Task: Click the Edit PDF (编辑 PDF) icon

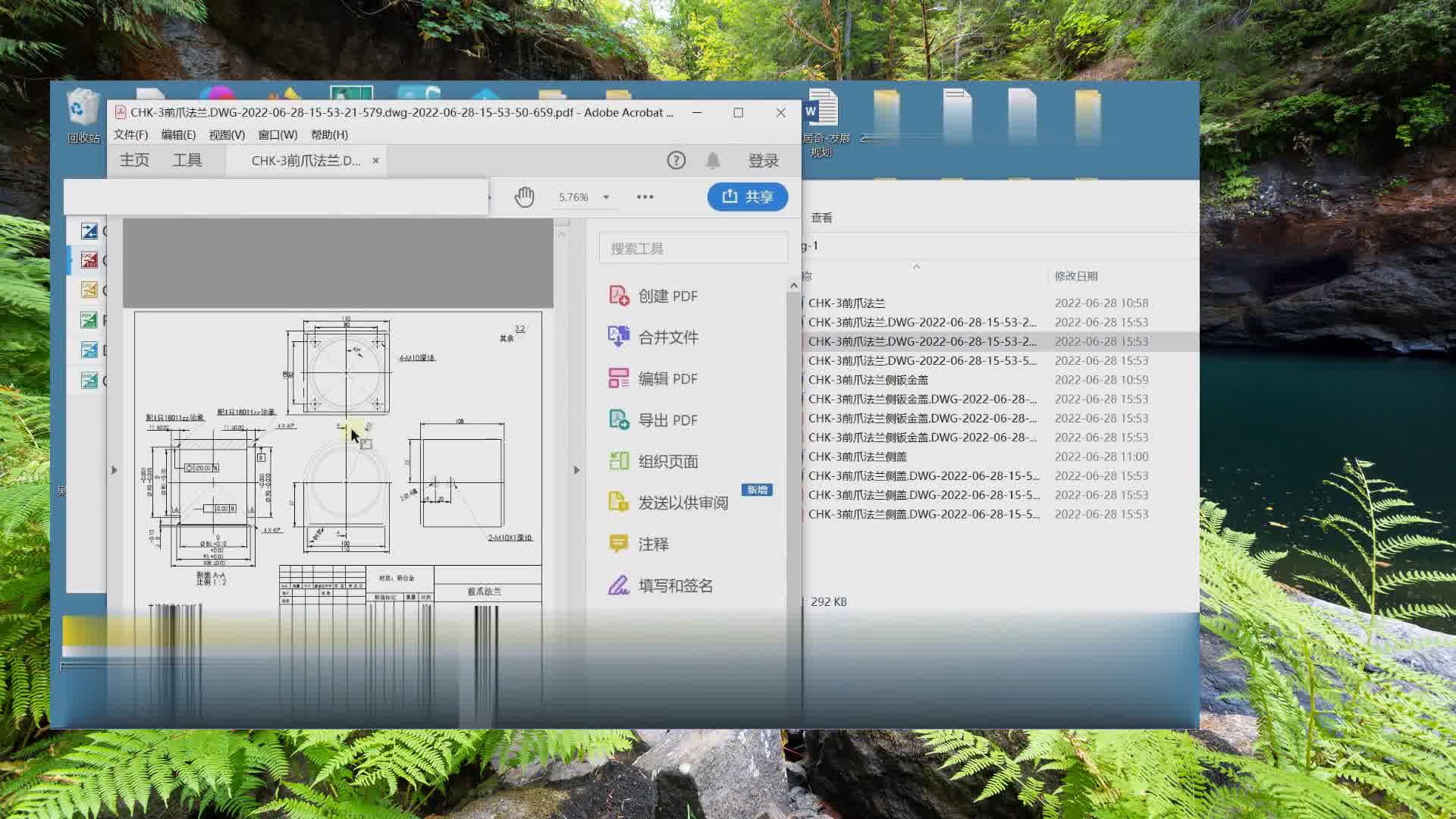Action: [619, 378]
